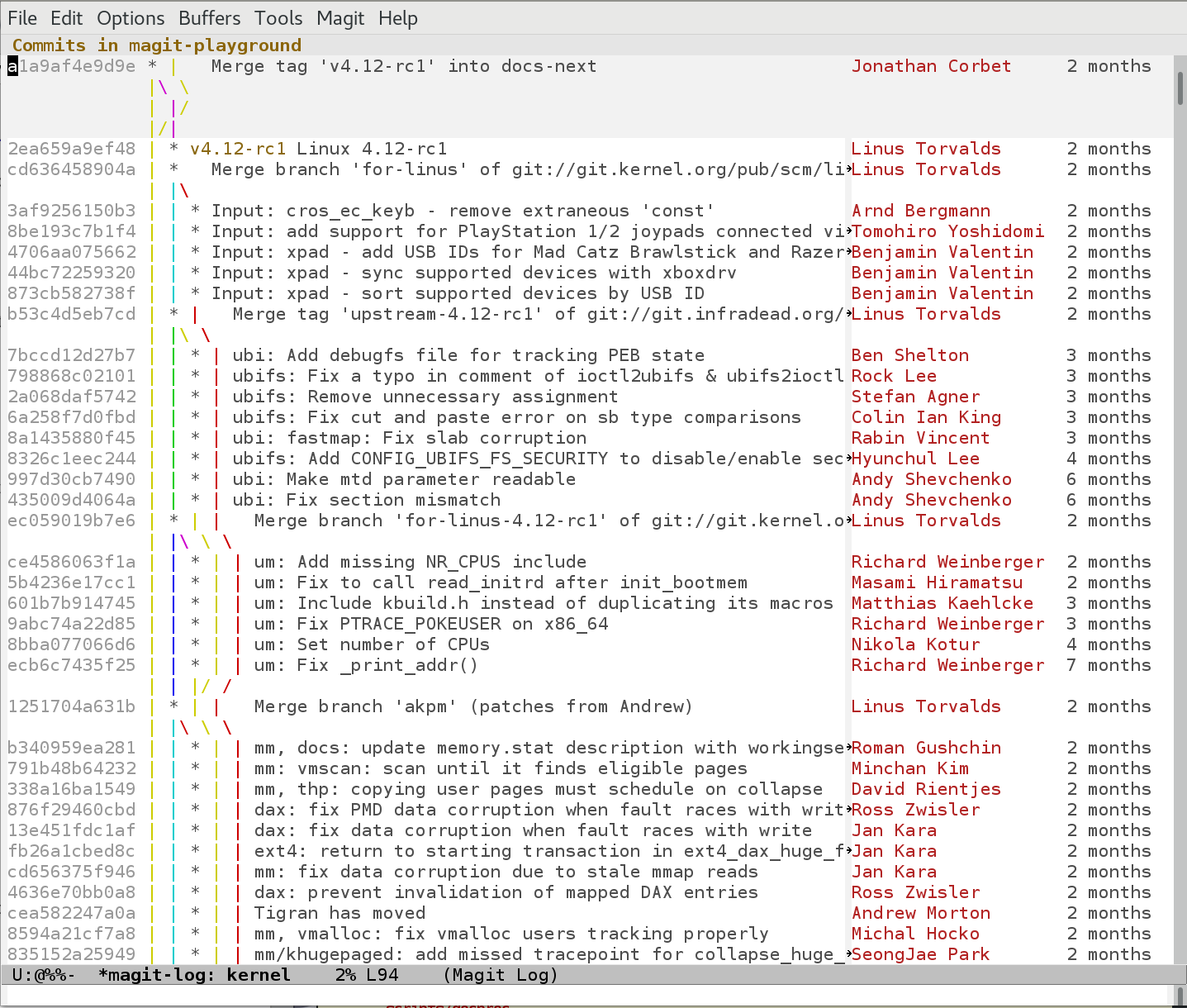Select commit 'um: Set number of CPUs'
This screenshot has width=1187, height=1008.
pos(372,644)
